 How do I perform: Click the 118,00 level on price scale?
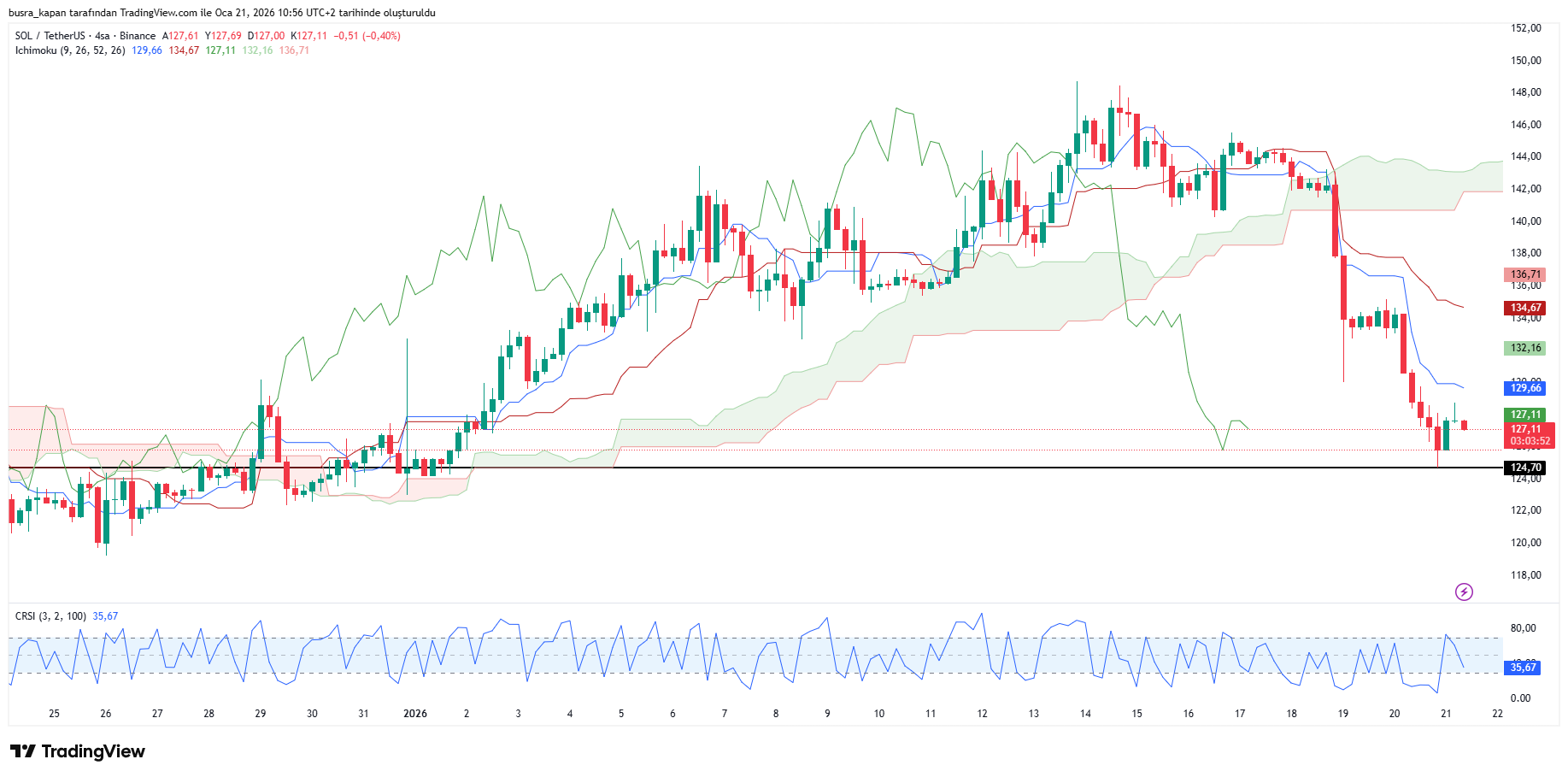coord(1525,575)
